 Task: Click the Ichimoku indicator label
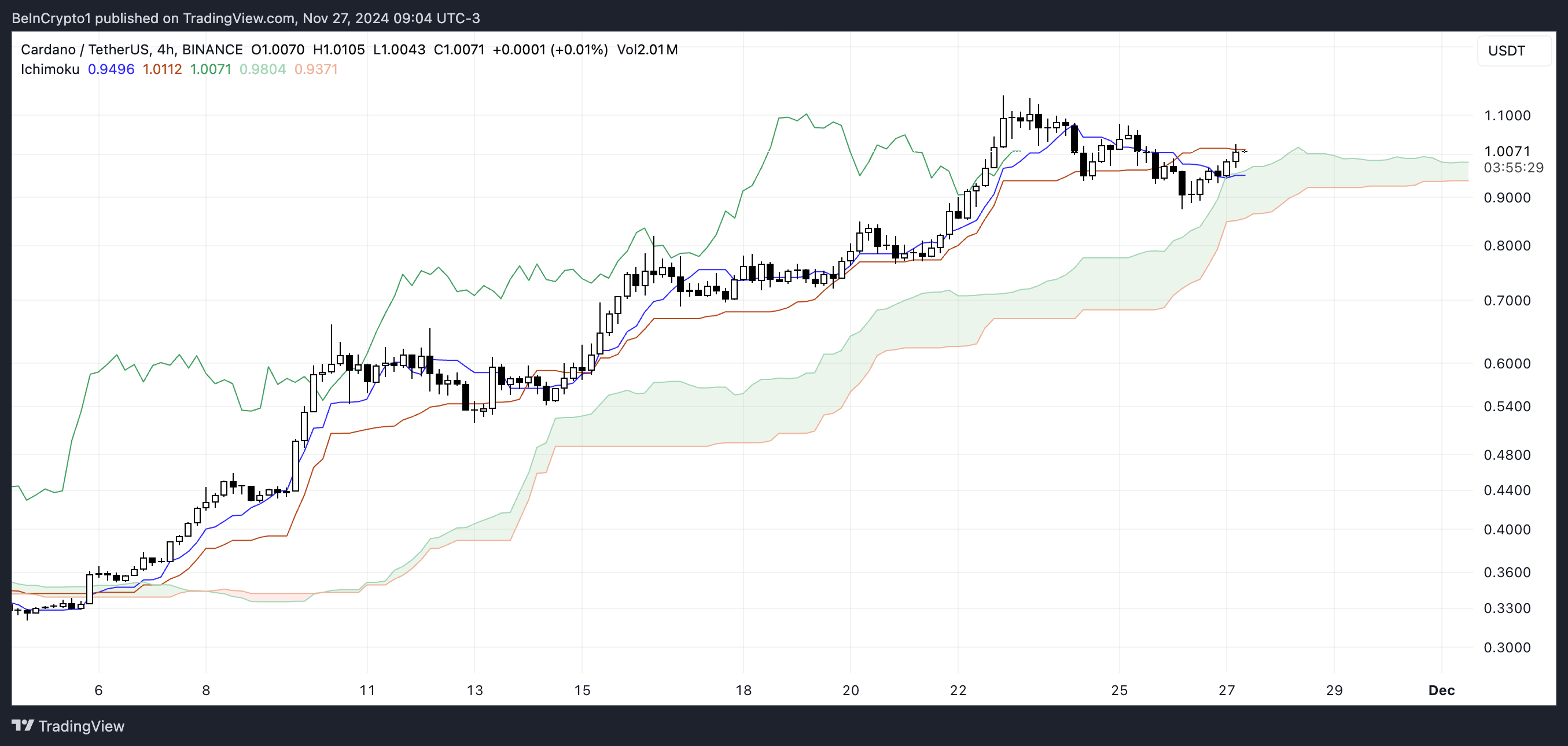50,69
